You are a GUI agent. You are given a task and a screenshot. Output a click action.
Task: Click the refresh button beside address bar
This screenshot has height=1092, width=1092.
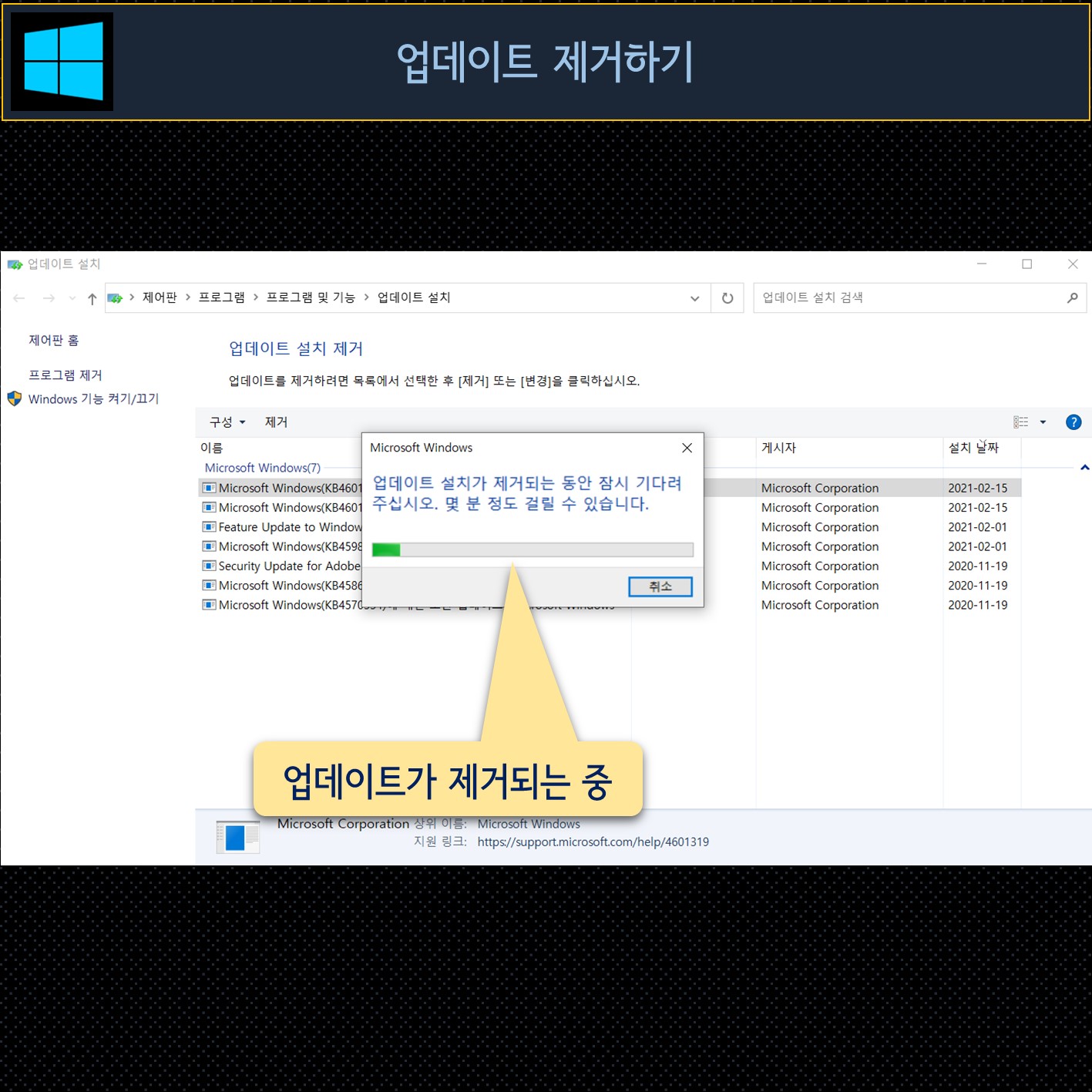pos(727,298)
